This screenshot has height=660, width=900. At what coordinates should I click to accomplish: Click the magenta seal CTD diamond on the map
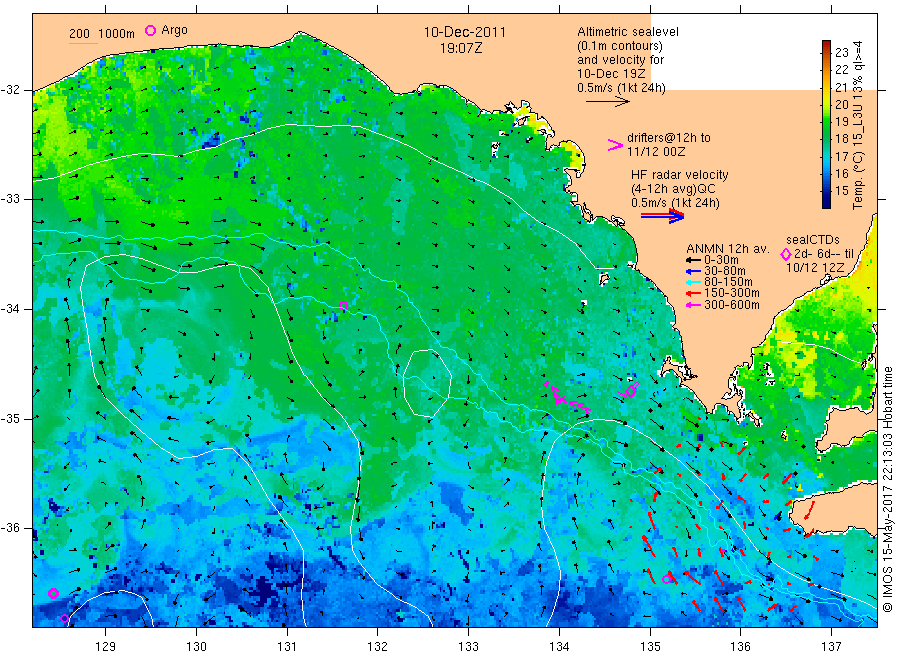630,391
